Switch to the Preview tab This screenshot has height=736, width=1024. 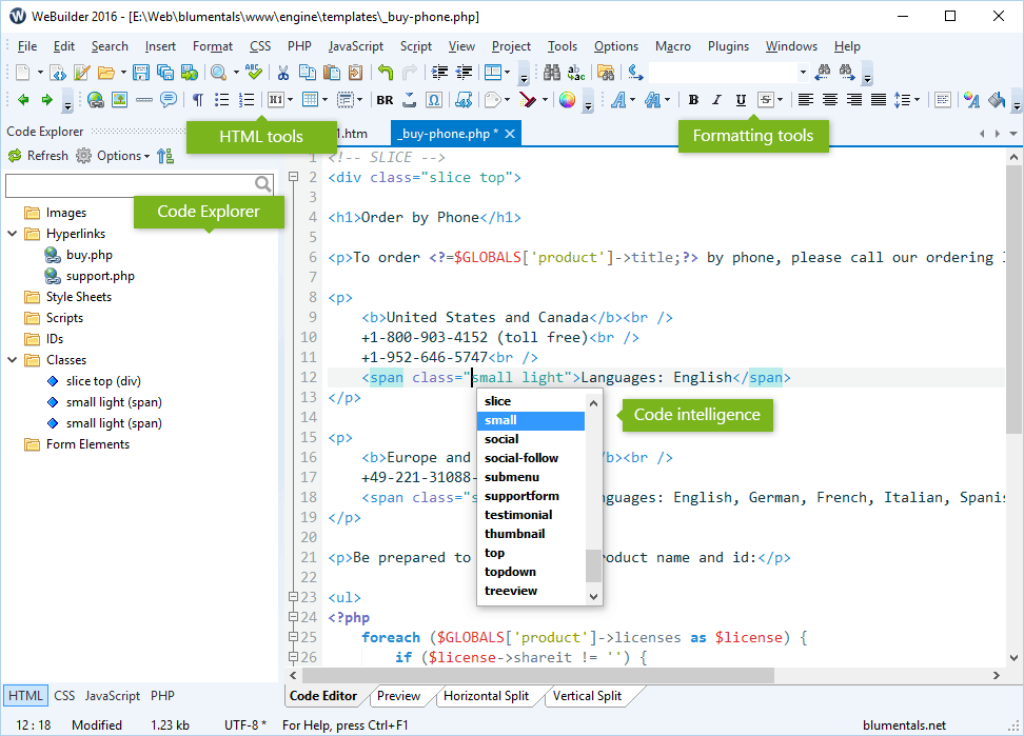coord(398,696)
